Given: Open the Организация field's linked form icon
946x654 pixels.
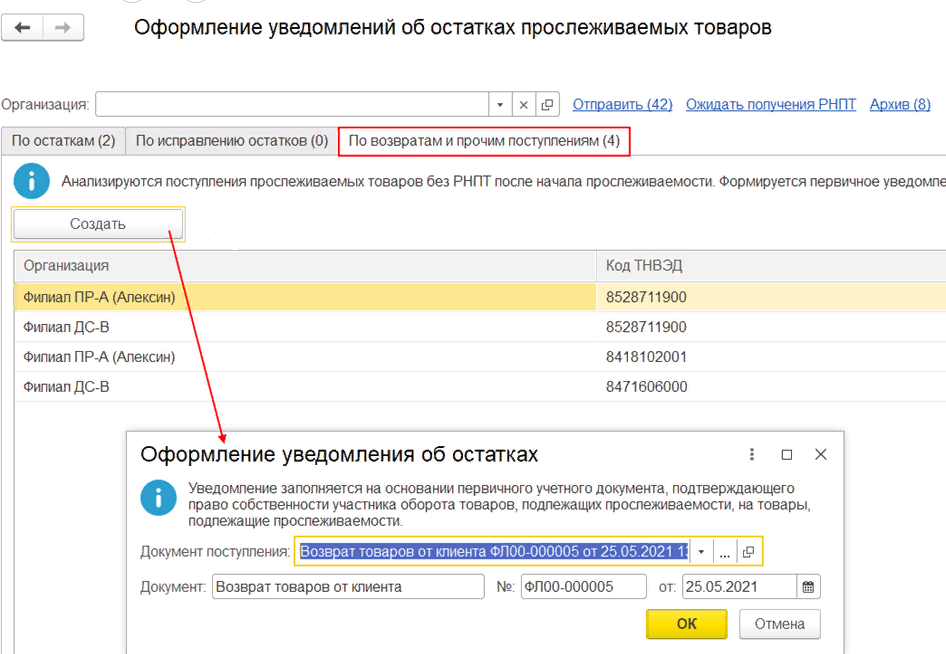Looking at the screenshot, I should point(547,105).
